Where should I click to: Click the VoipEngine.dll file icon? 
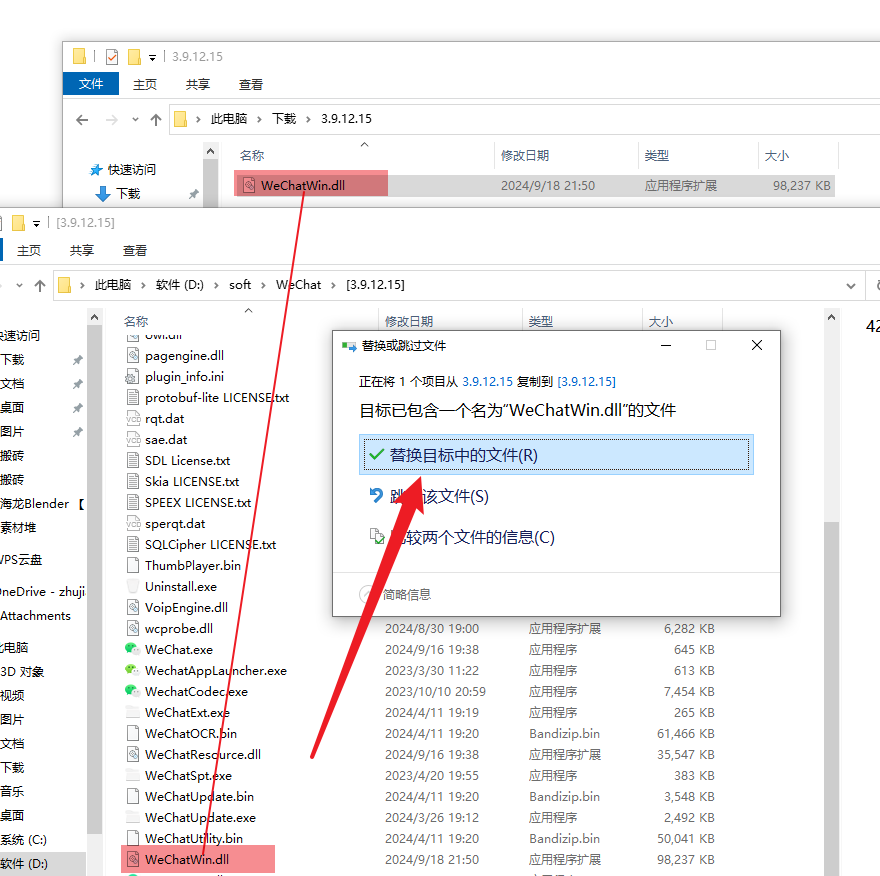[x=132, y=607]
